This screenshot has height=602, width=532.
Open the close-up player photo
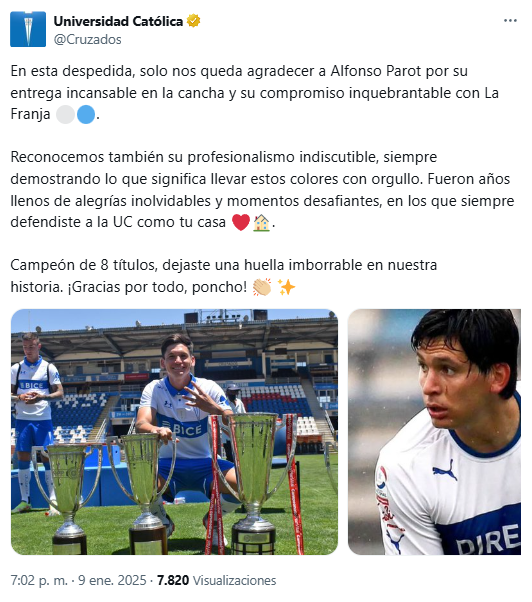click(x=434, y=432)
